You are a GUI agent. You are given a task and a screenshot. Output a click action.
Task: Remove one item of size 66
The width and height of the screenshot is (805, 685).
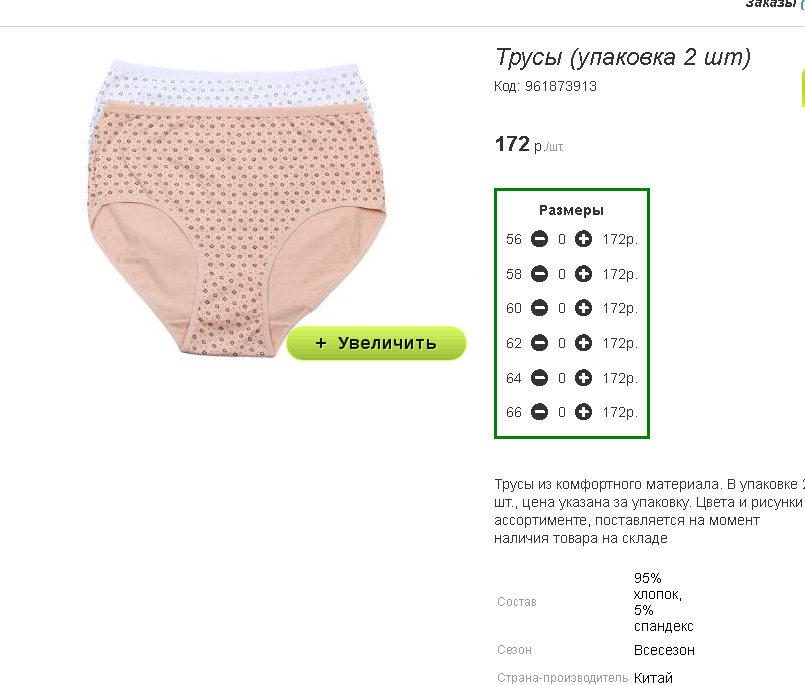tap(539, 412)
